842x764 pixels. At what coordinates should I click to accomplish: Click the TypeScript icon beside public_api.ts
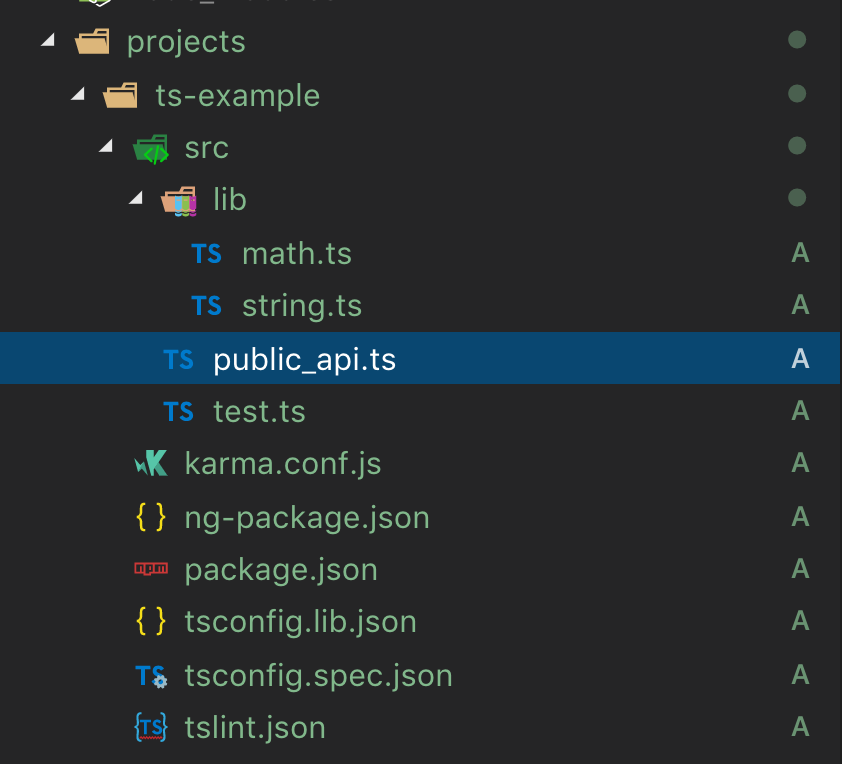(x=178, y=360)
